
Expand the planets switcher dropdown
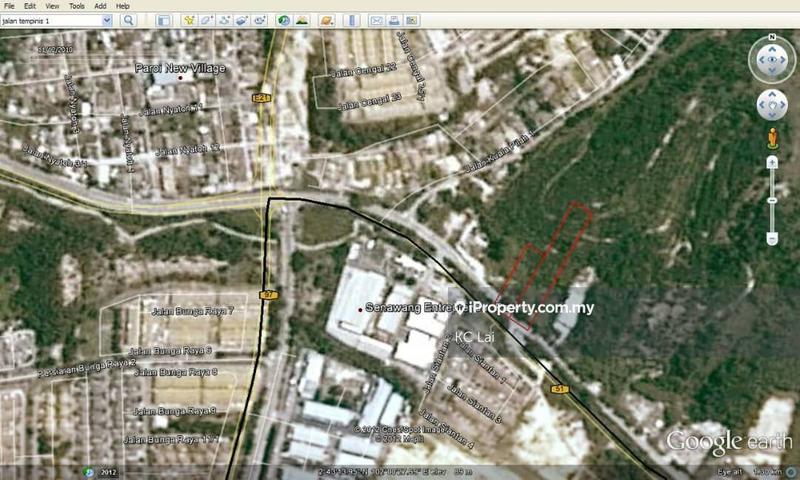coord(328,20)
